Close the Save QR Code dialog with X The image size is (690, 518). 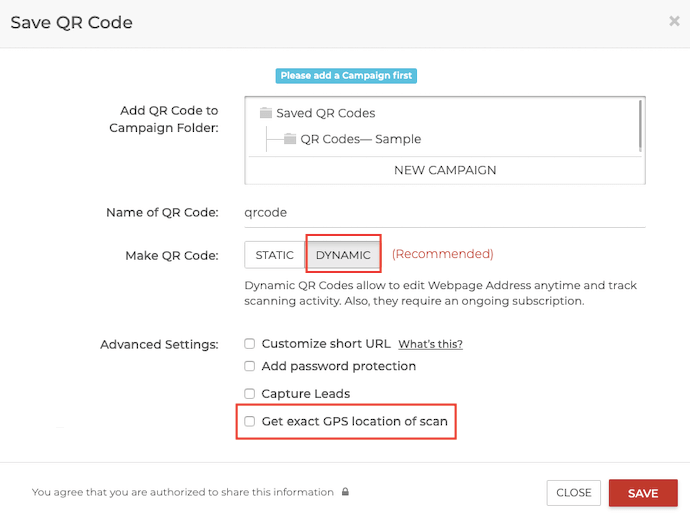(x=674, y=21)
